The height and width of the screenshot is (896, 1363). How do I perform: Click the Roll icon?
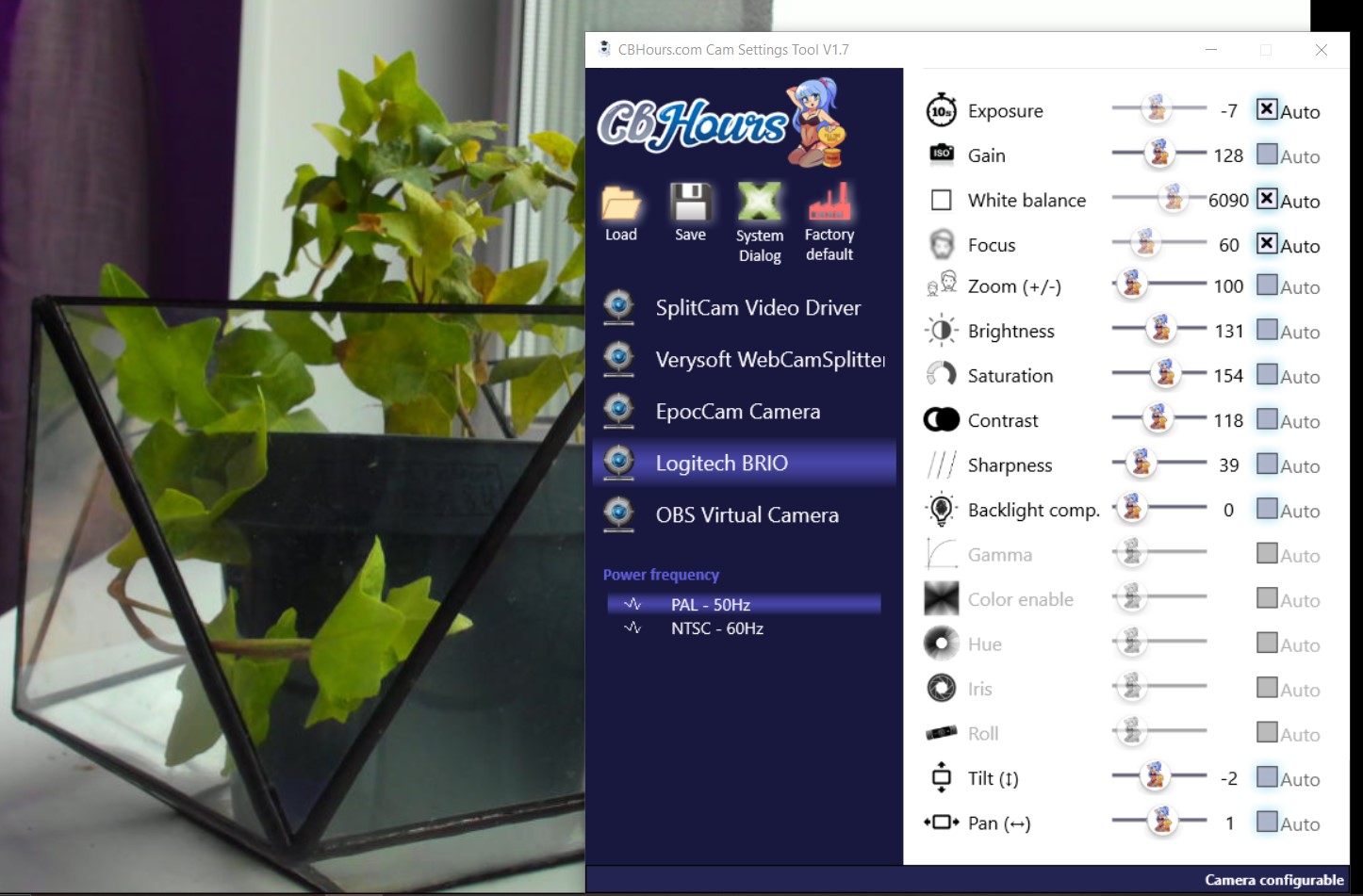[x=941, y=732]
